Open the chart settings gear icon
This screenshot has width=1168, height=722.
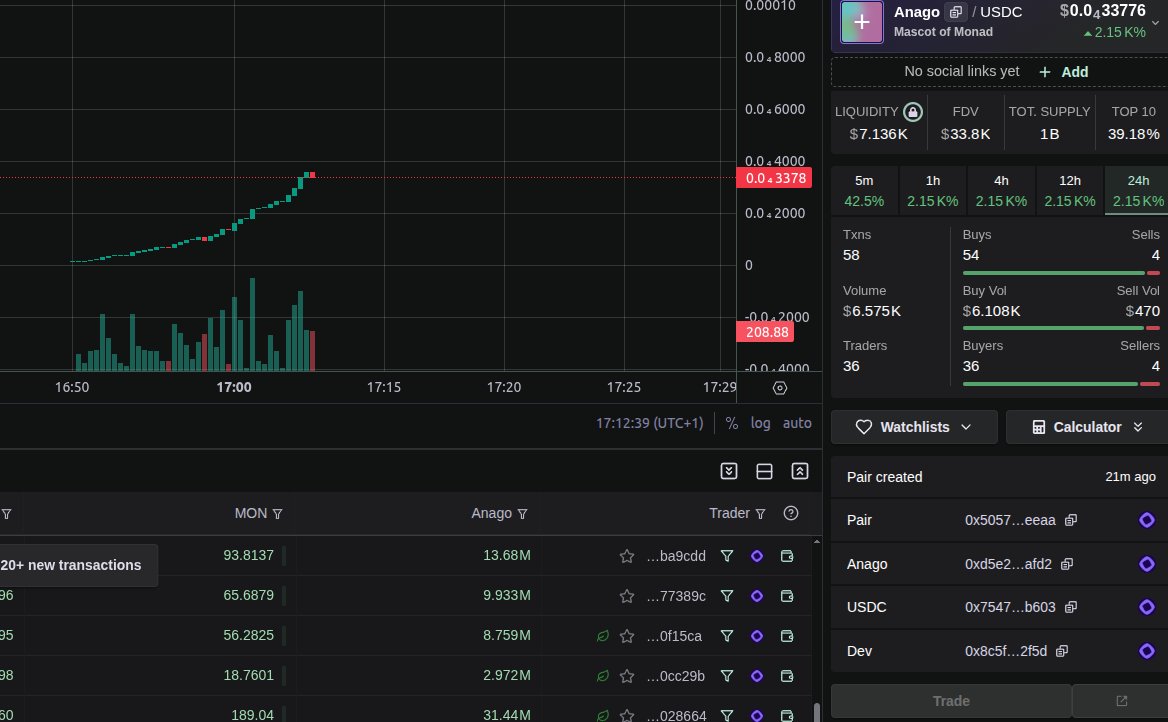(780, 387)
